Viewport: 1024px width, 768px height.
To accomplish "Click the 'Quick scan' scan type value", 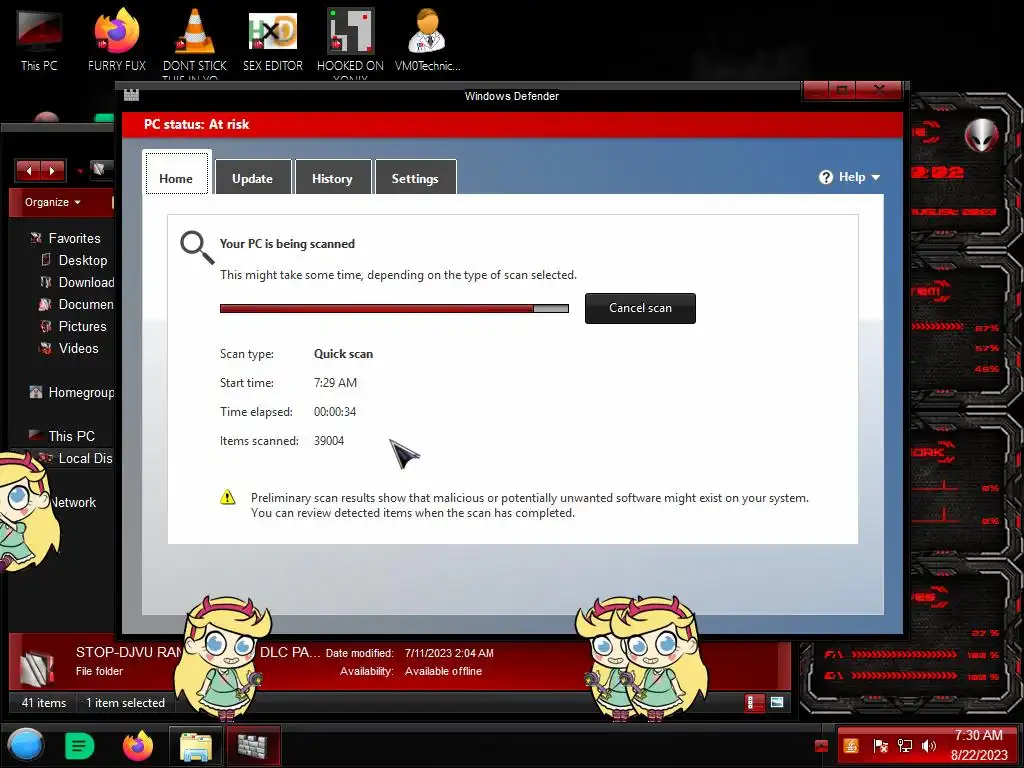I will (343, 354).
